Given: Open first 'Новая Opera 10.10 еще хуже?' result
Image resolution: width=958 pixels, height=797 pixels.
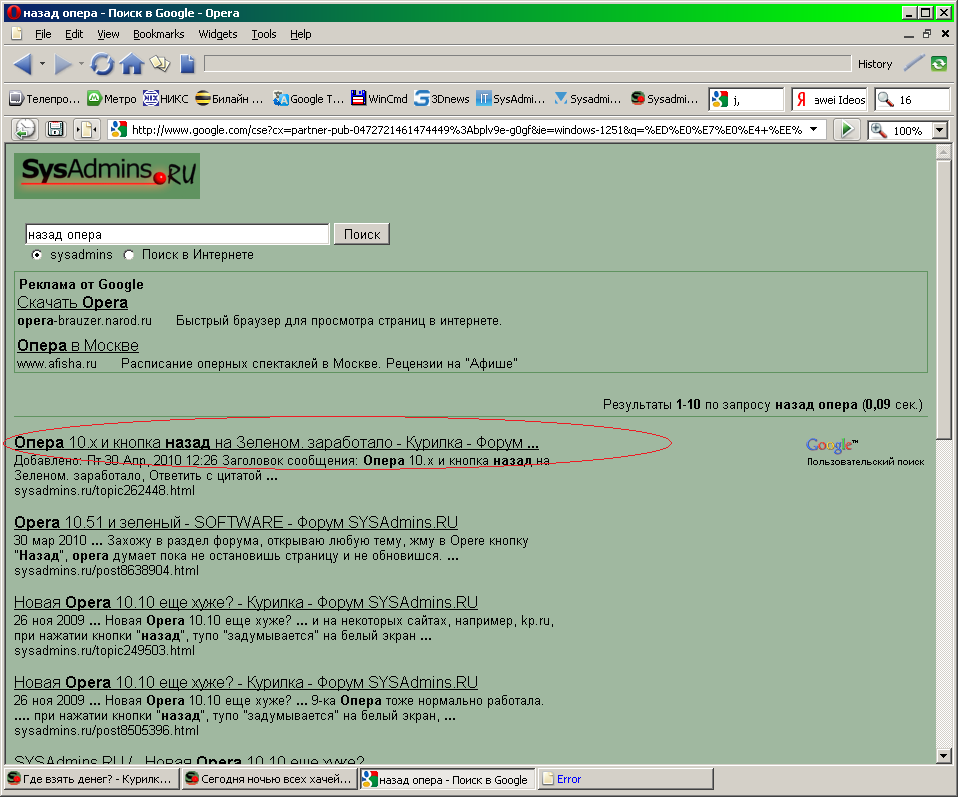Looking at the screenshot, I should (x=246, y=603).
